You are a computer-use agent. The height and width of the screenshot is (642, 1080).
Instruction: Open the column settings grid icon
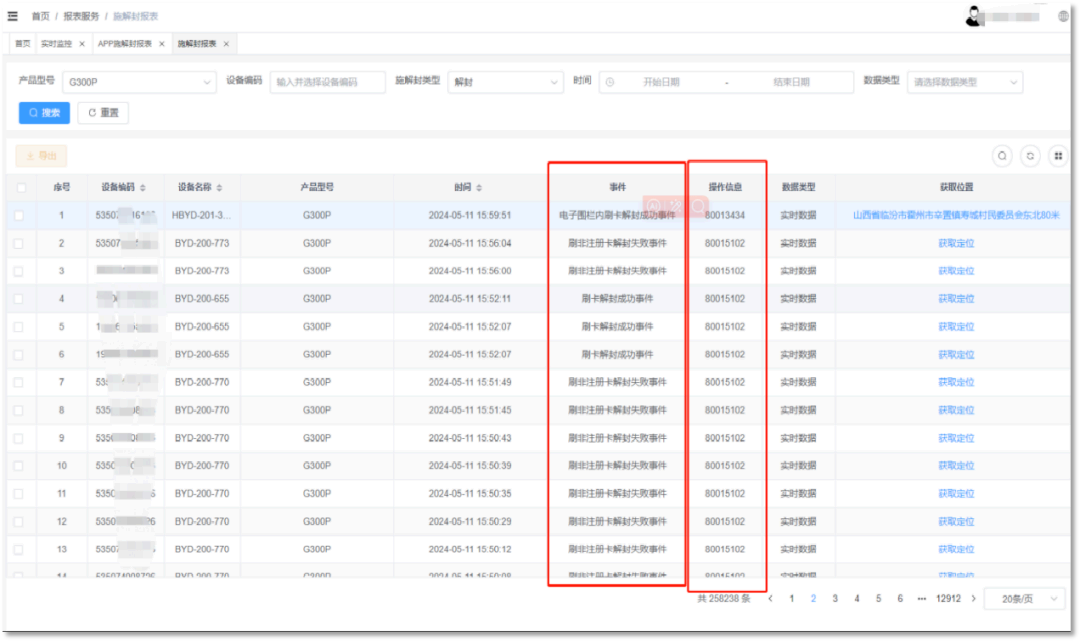point(1059,156)
